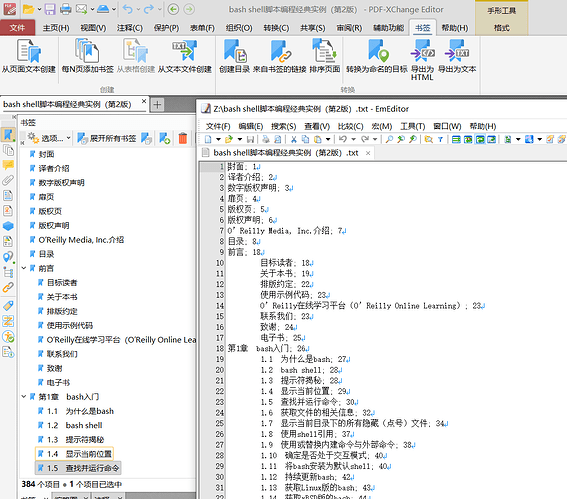Click the 'Create table of contents' icon
Screen dimensions: 567x499
[x=234, y=56]
